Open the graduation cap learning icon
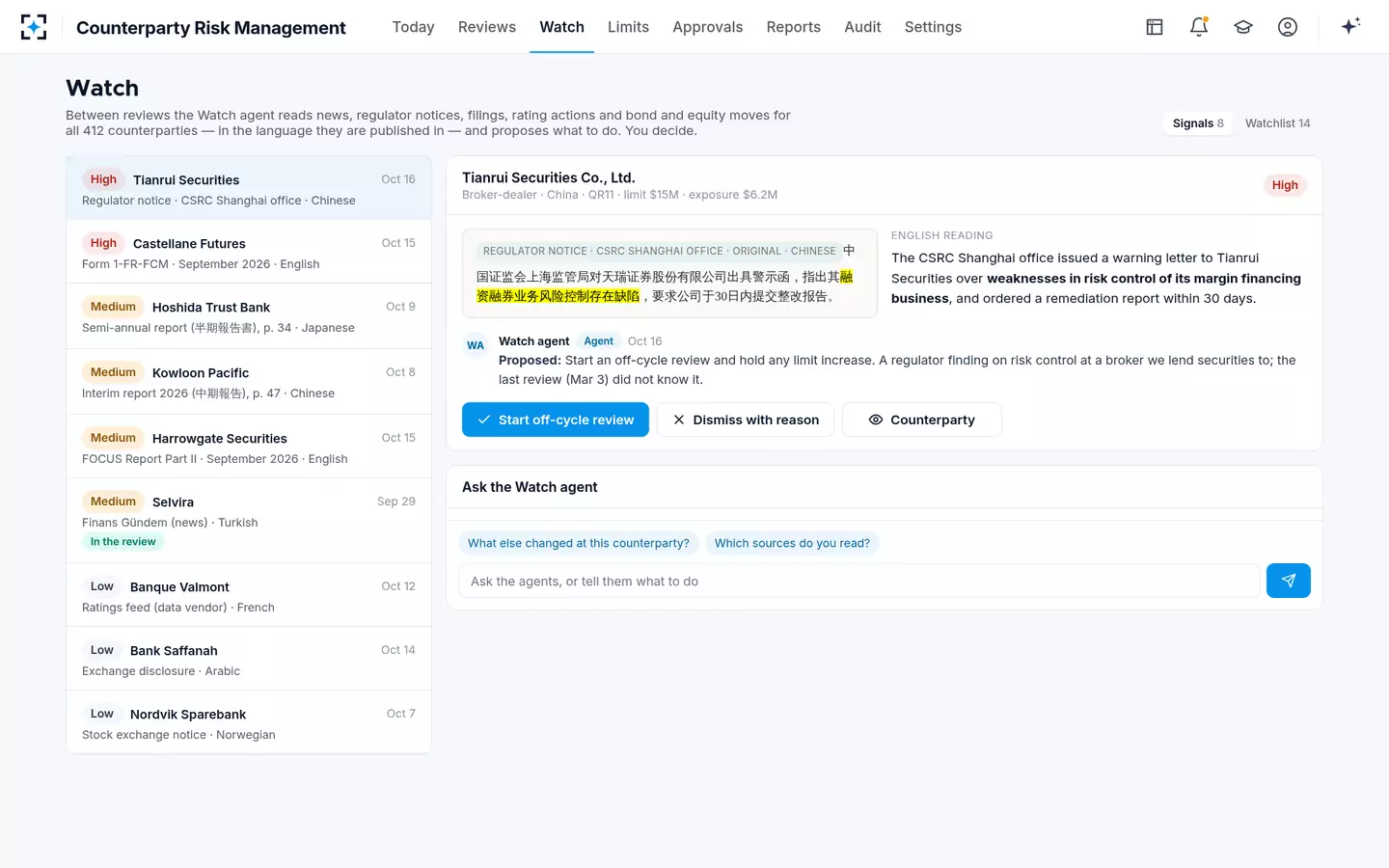Image resolution: width=1389 pixels, height=868 pixels. [1243, 27]
